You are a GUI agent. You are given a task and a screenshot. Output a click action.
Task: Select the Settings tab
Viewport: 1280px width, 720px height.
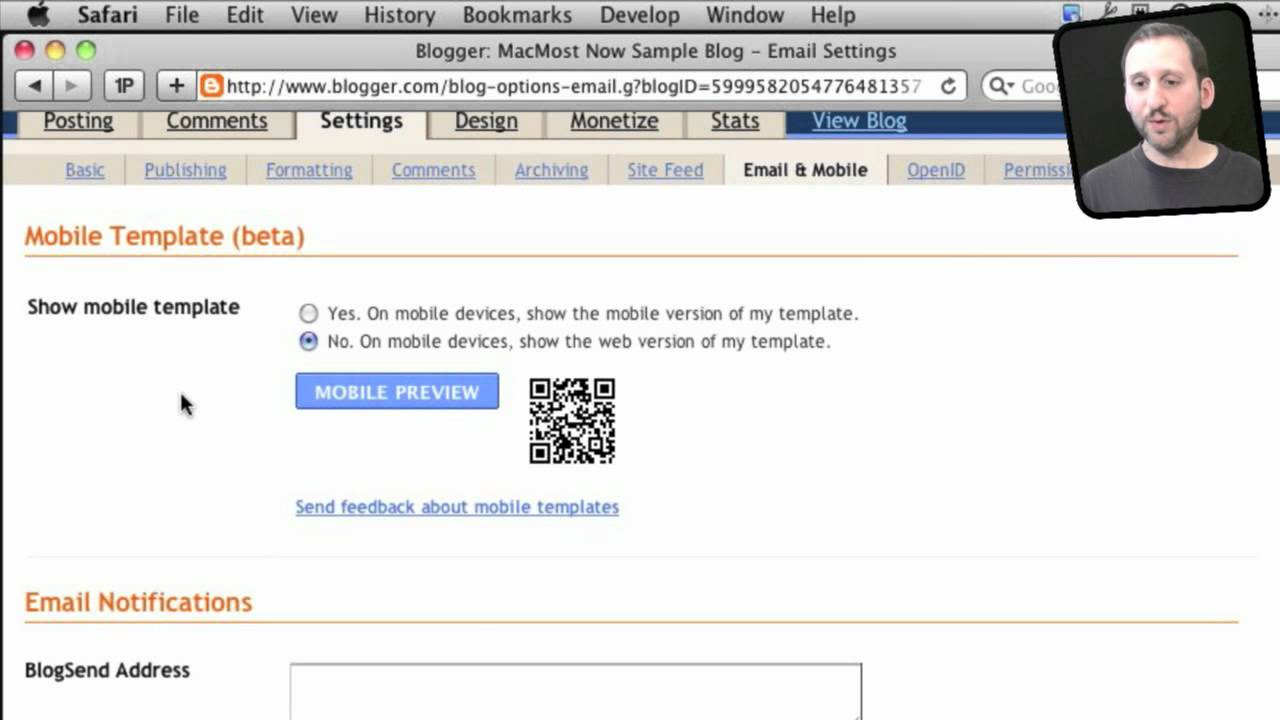361,121
